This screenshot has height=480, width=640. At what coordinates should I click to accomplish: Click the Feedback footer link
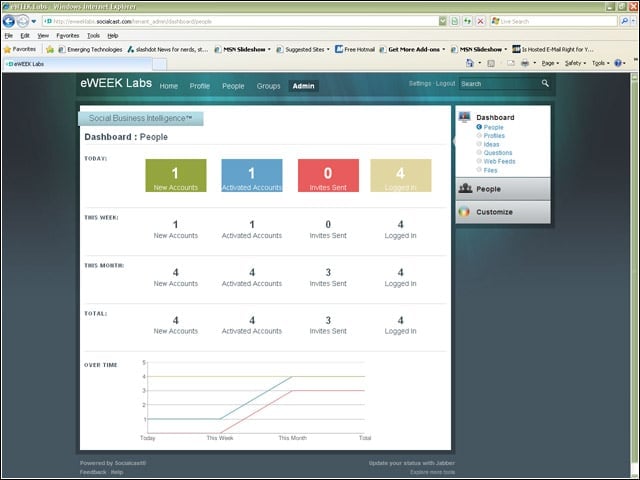93,472
